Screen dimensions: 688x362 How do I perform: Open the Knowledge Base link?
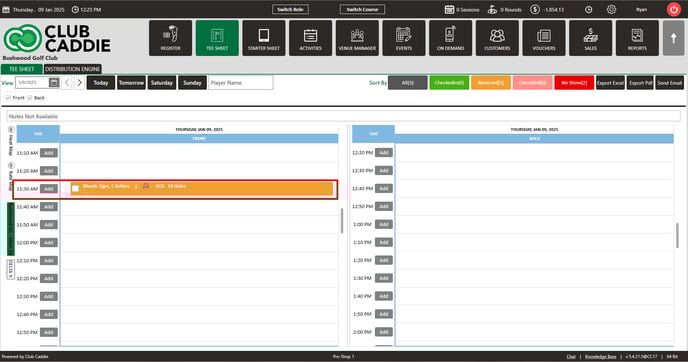pos(601,357)
